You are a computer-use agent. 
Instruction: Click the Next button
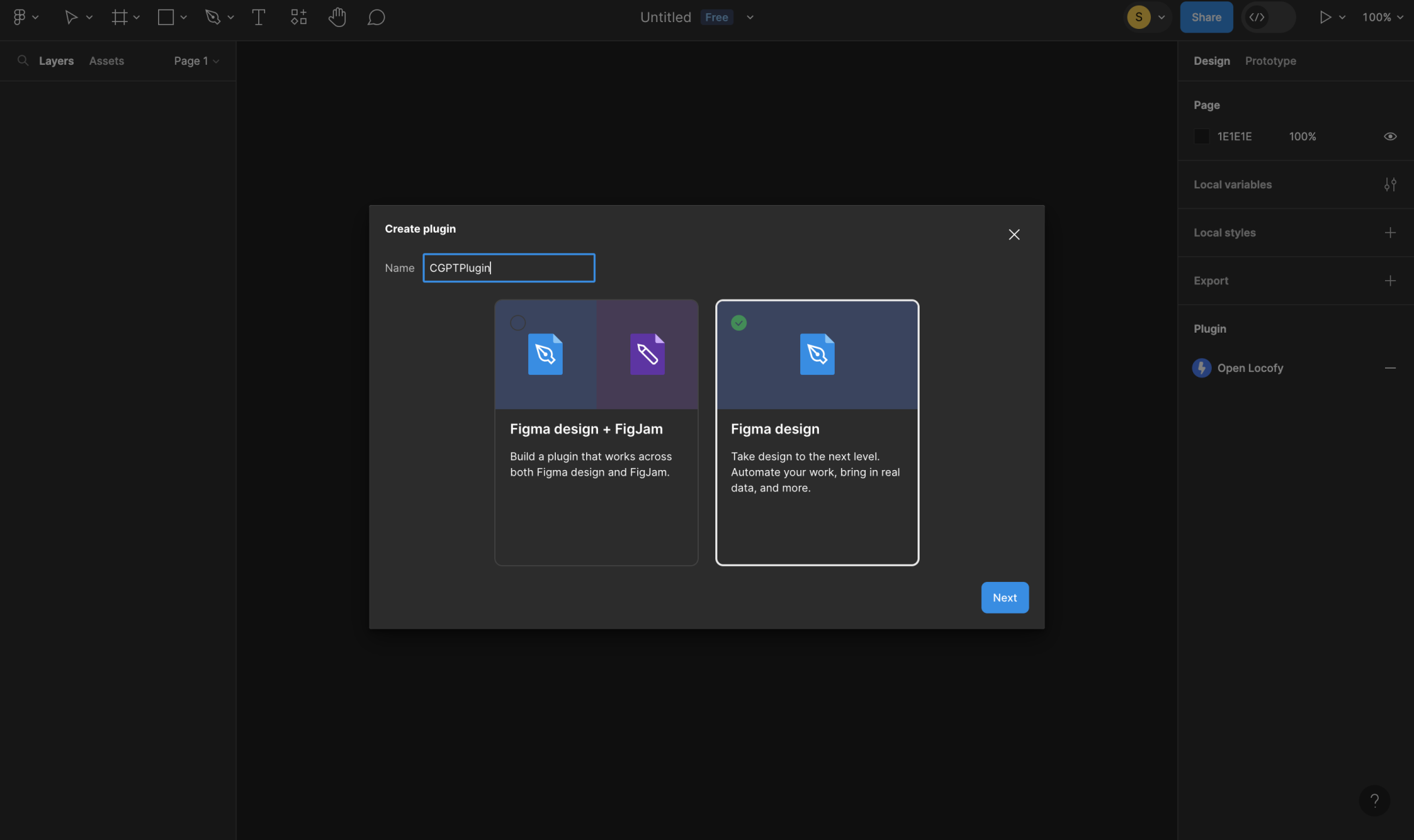point(1004,597)
